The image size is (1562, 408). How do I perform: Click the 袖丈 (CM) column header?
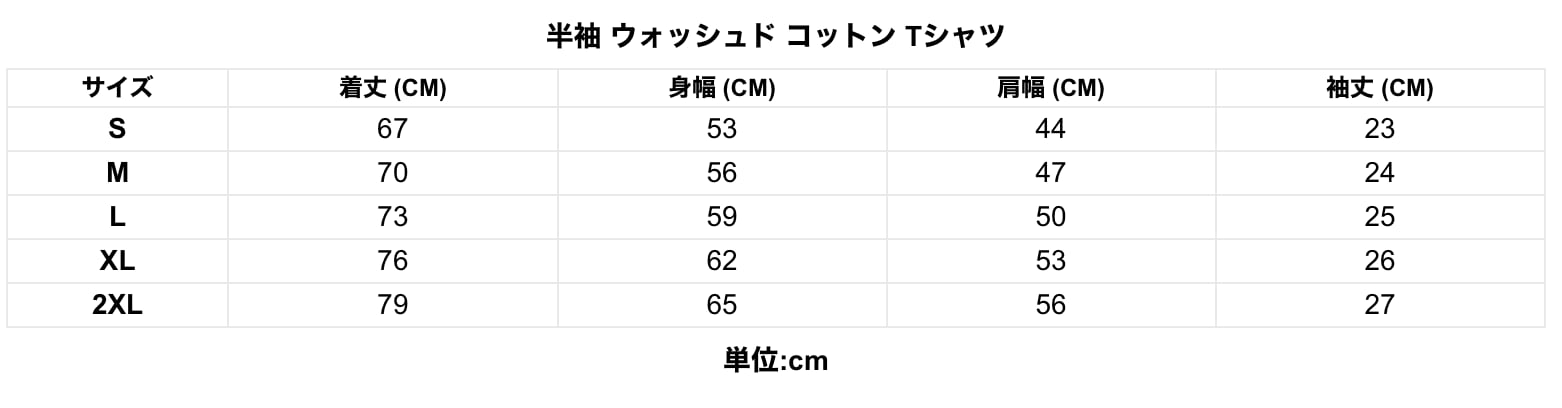coord(1379,88)
